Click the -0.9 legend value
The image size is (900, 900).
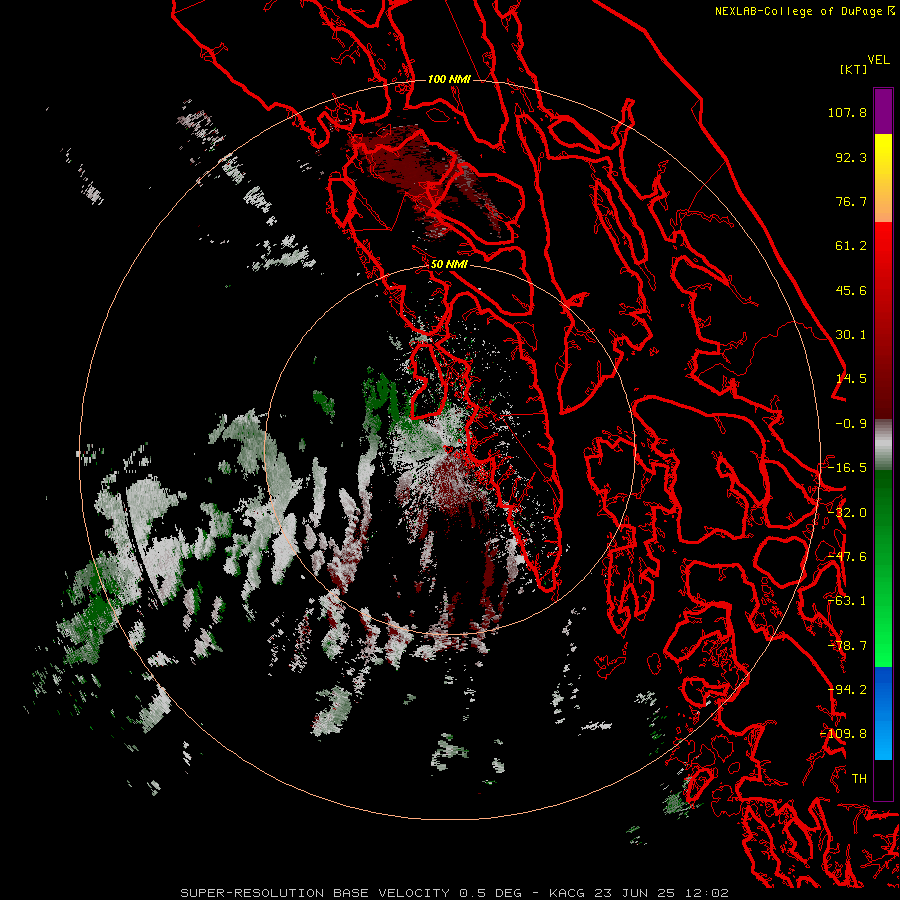(x=851, y=424)
